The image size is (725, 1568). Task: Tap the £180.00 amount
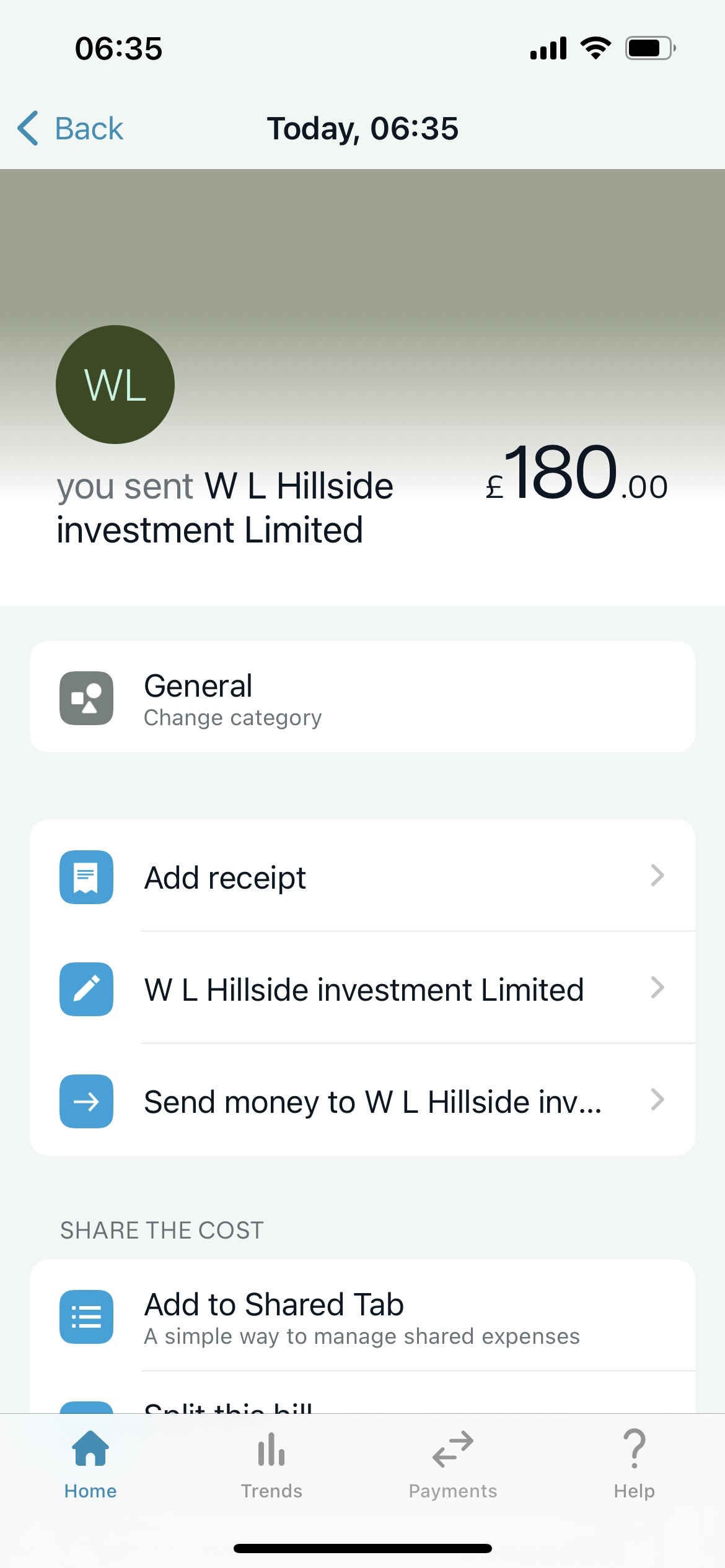point(576,474)
